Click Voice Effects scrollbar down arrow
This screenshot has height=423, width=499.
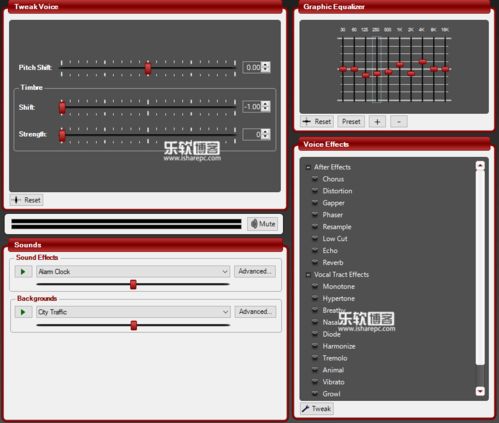click(480, 391)
